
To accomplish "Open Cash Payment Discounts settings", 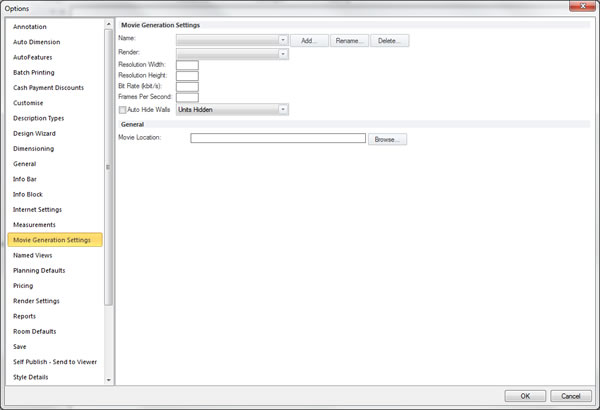I will [x=48, y=88].
